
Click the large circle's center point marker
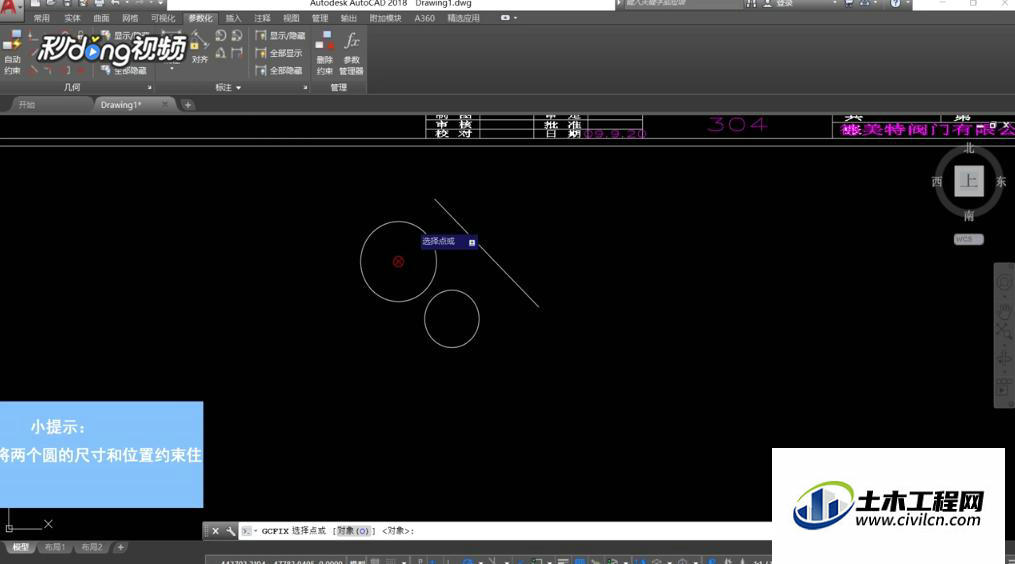(x=398, y=262)
